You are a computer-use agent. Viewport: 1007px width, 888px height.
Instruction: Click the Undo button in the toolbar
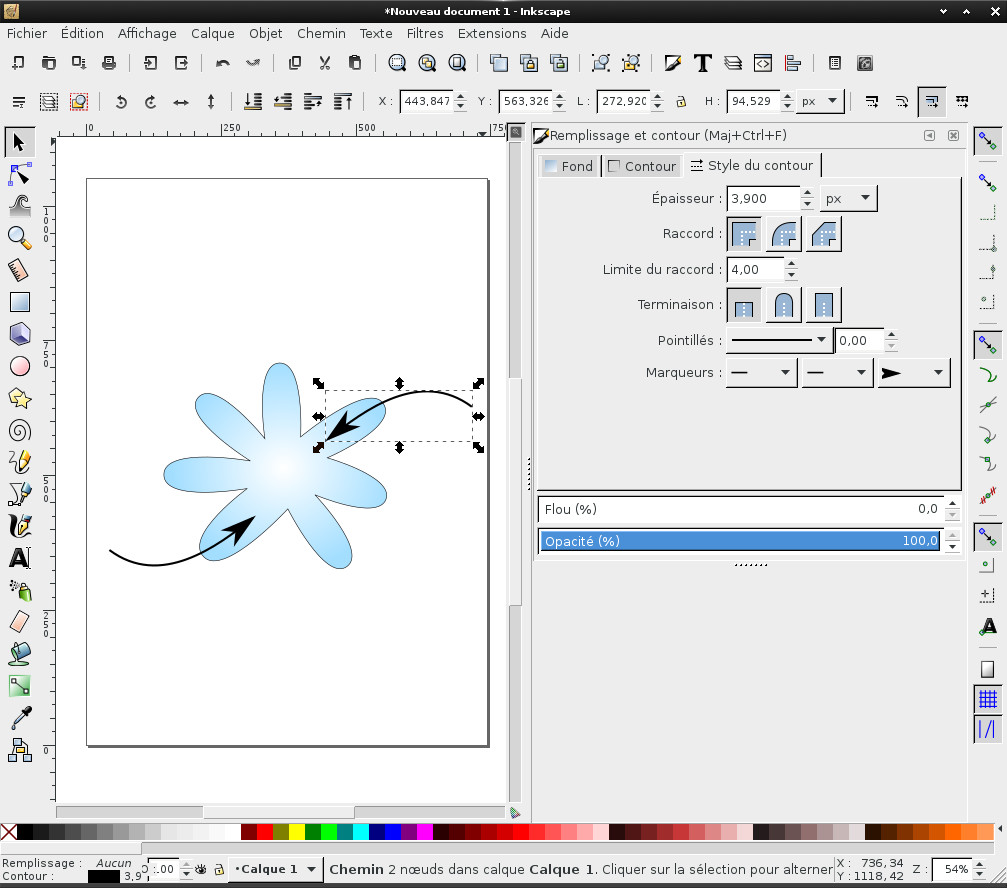[x=222, y=62]
